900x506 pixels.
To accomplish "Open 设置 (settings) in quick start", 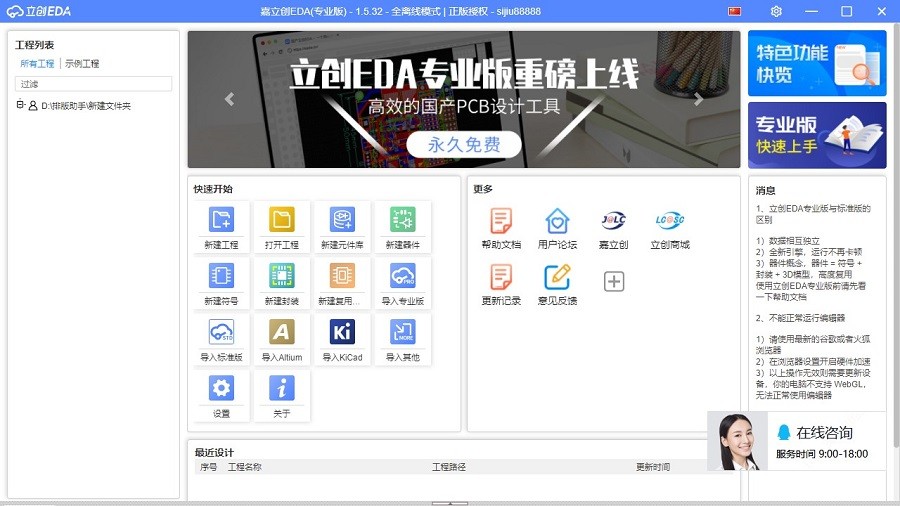I will [221, 388].
